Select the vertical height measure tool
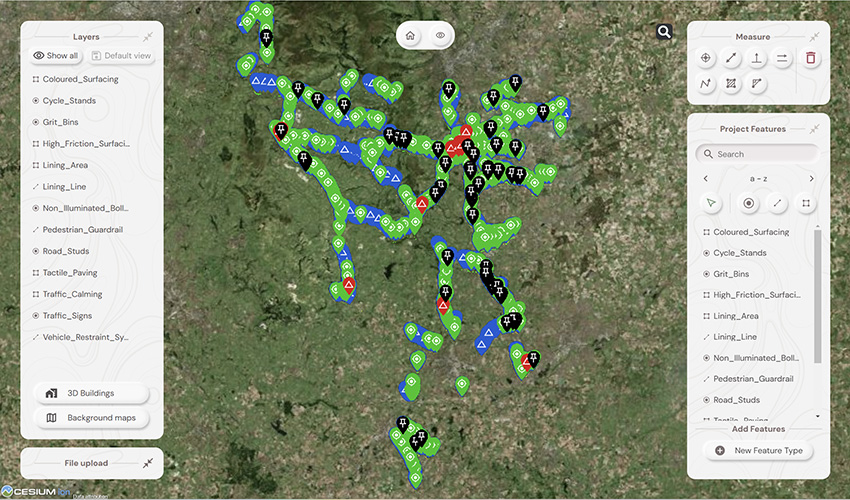This screenshot has width=850, height=500. click(x=757, y=59)
